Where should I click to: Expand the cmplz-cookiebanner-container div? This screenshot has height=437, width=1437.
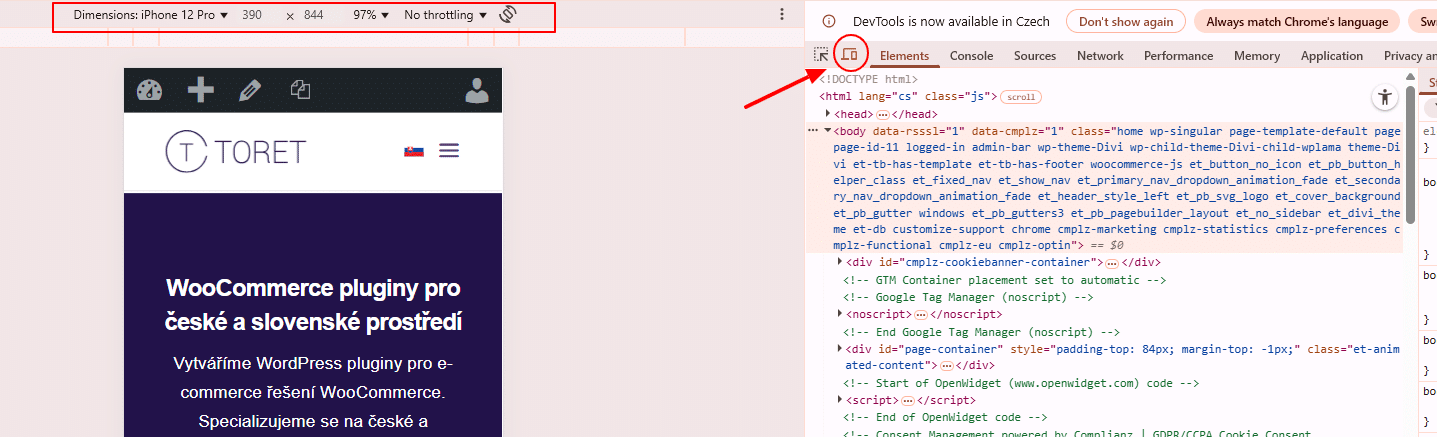tap(840, 262)
